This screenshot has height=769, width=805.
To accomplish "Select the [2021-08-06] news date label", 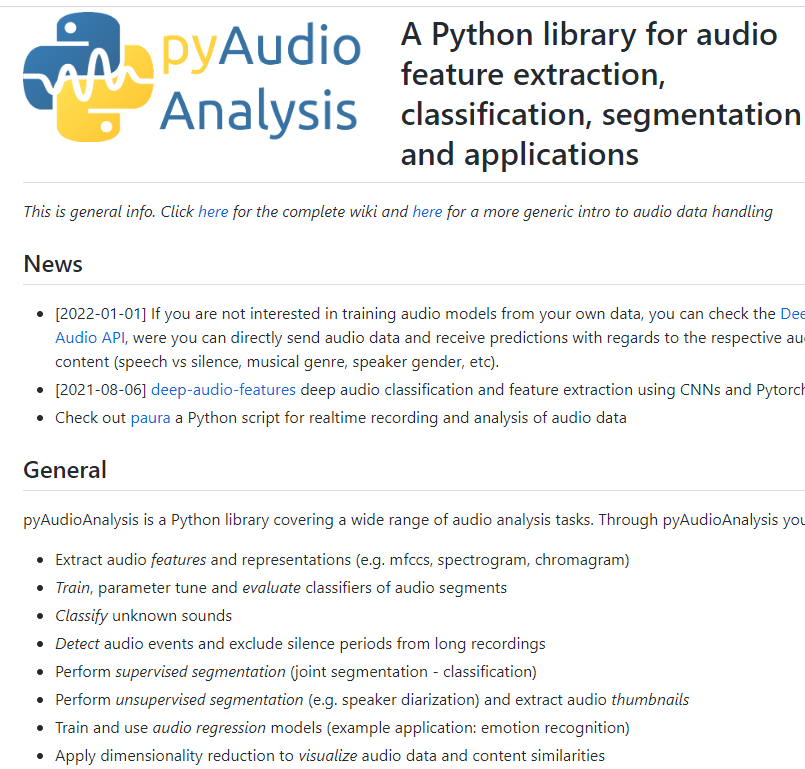I will [x=98, y=389].
